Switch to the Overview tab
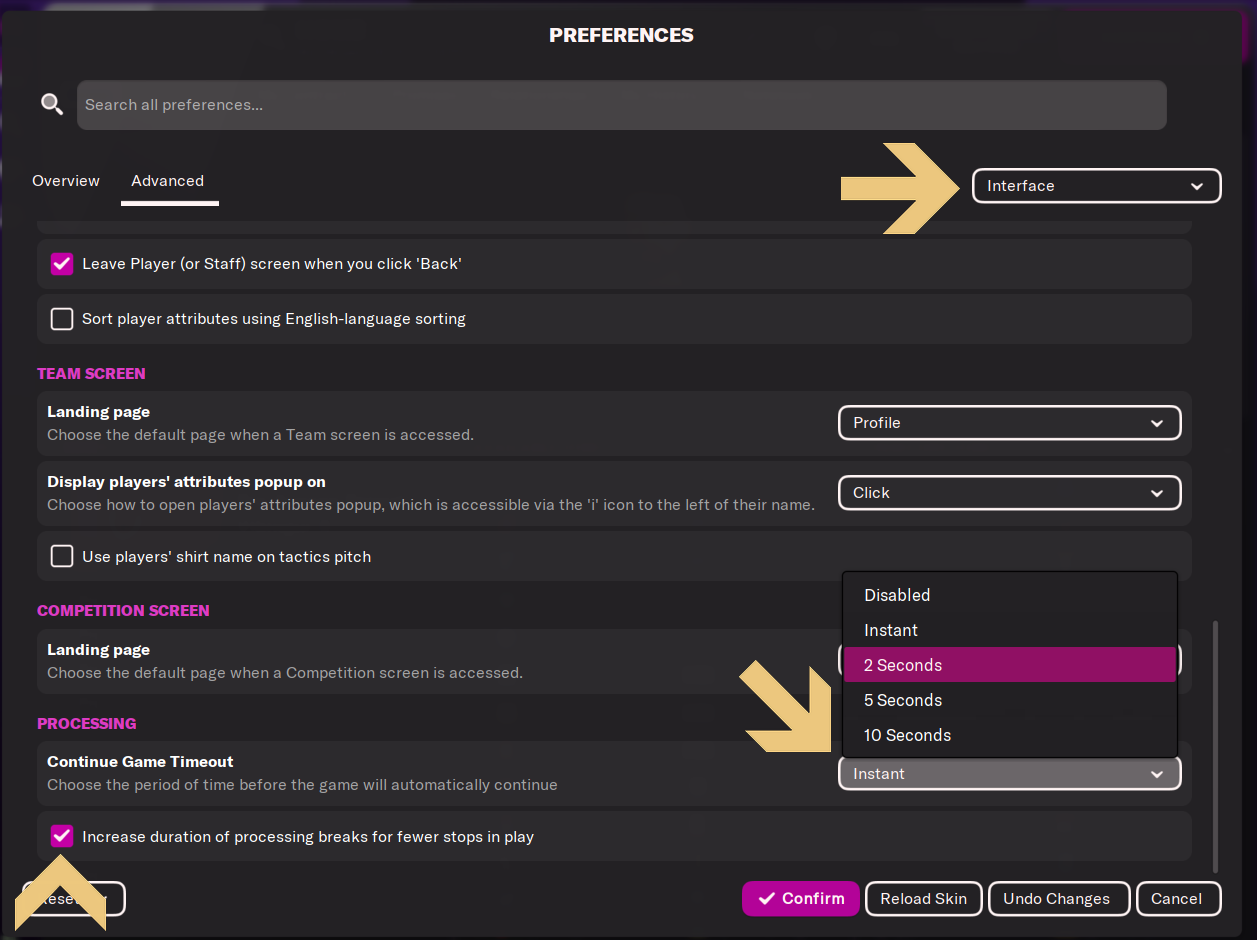 66,181
